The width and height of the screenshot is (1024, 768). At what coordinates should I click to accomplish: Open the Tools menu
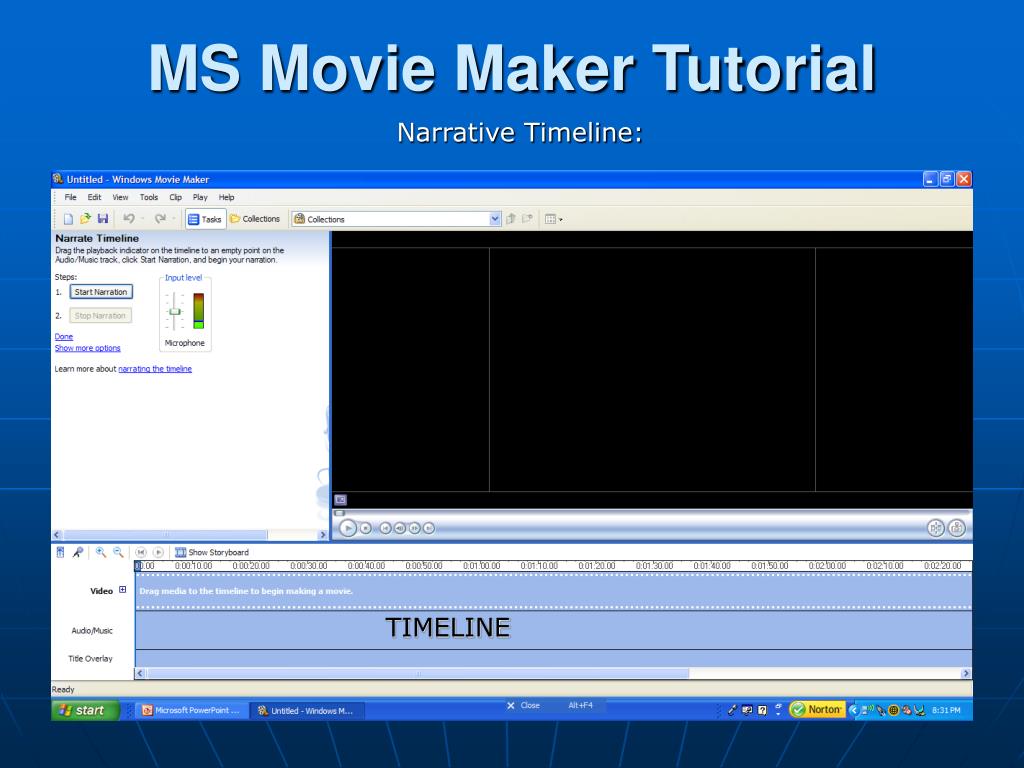click(149, 197)
